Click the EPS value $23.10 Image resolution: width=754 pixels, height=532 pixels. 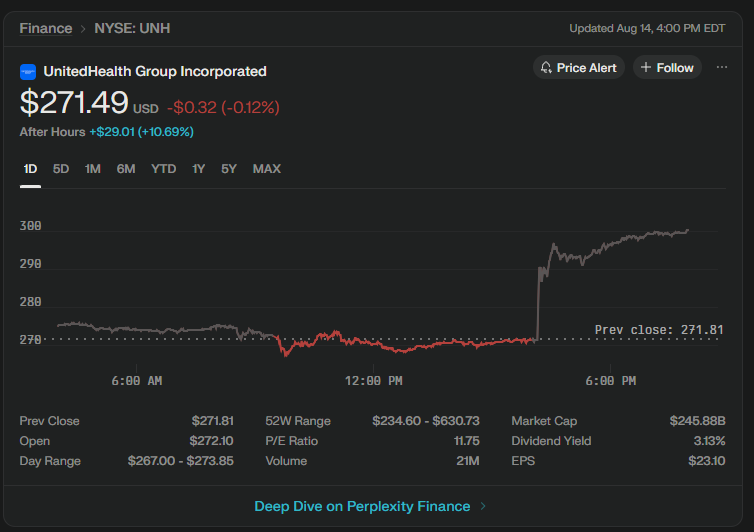pos(706,461)
